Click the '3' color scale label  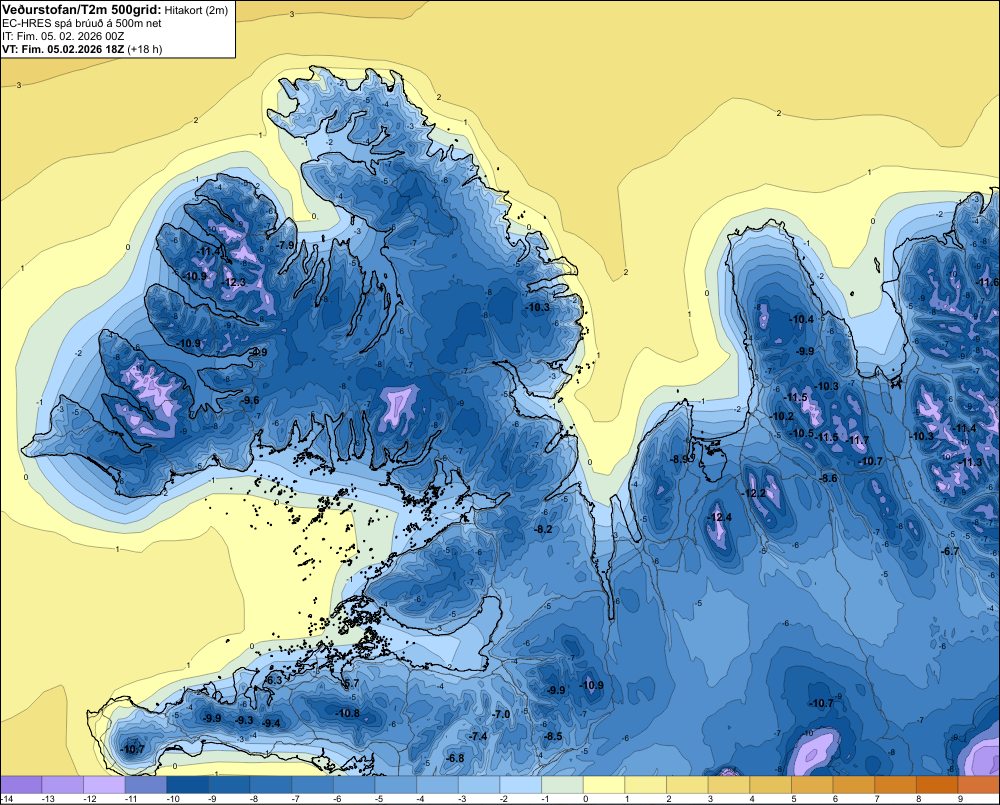pos(711,799)
